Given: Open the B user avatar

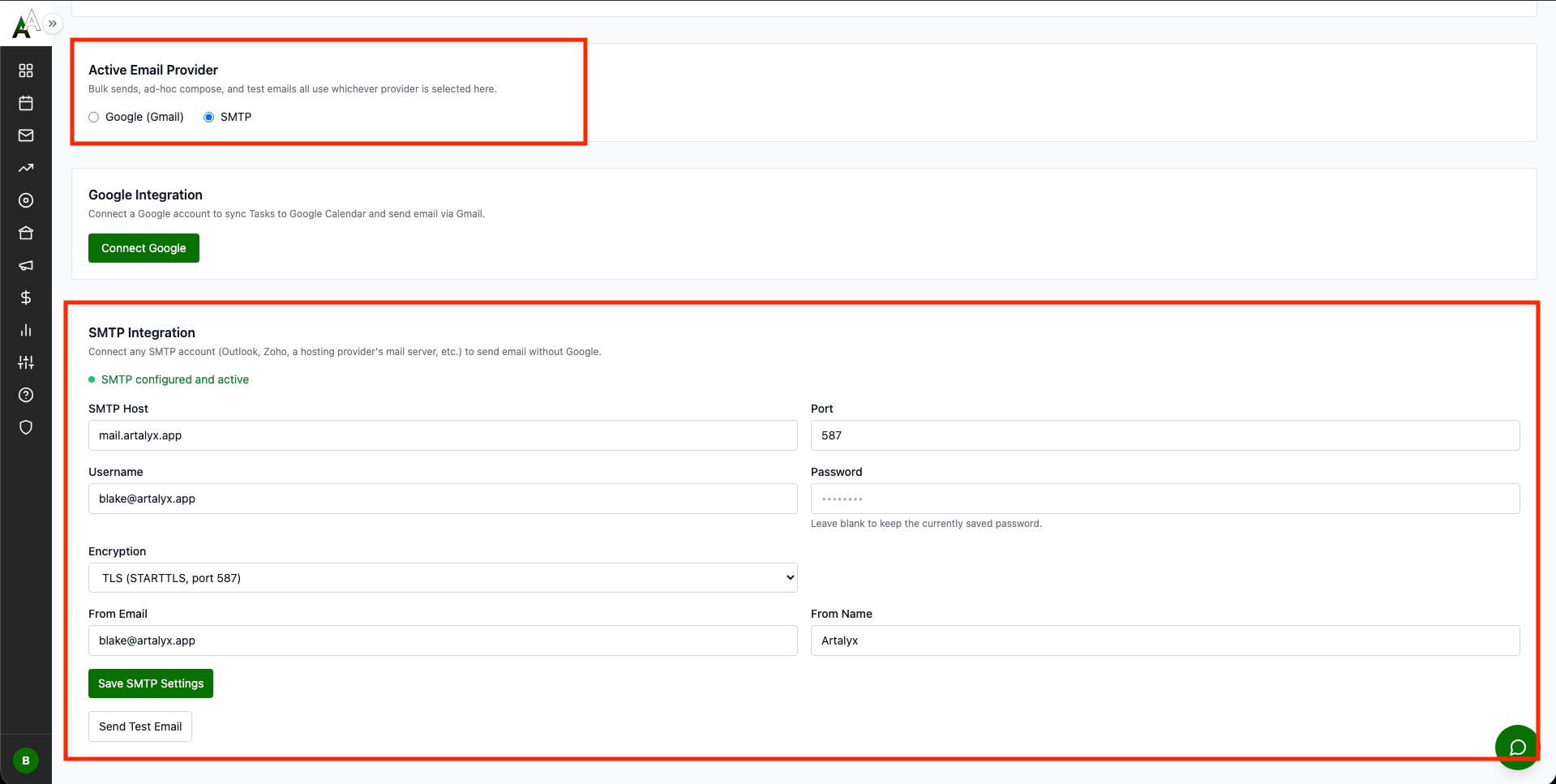Looking at the screenshot, I should pyautogui.click(x=26, y=760).
